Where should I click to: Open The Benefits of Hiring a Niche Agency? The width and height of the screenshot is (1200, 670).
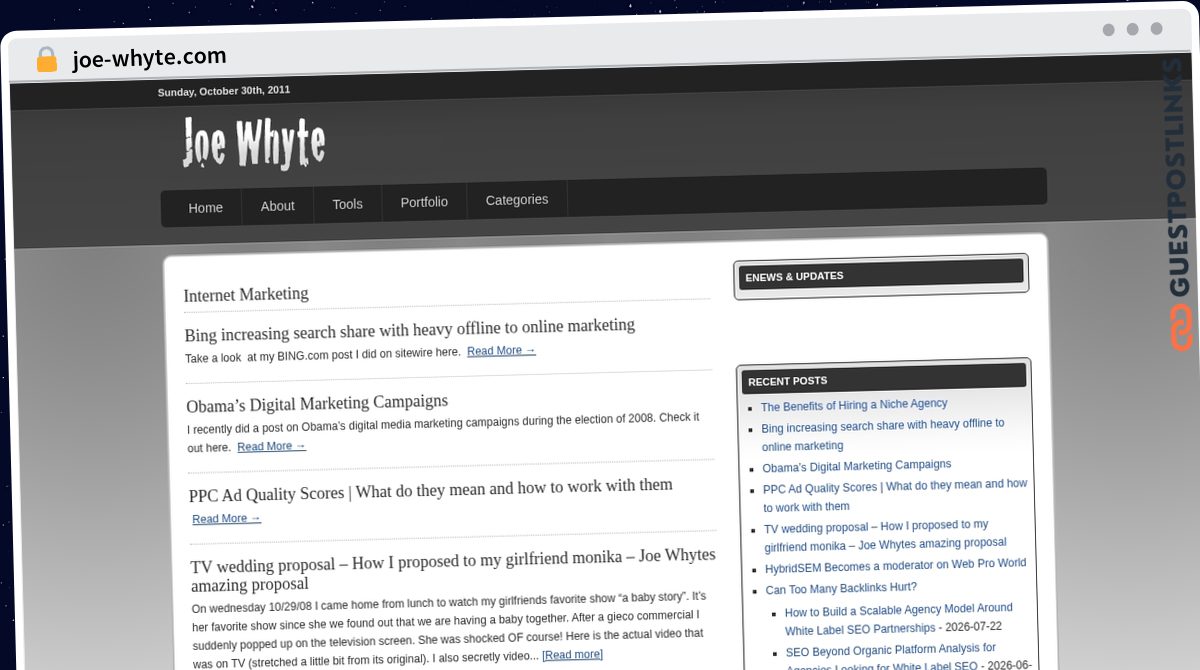(854, 405)
